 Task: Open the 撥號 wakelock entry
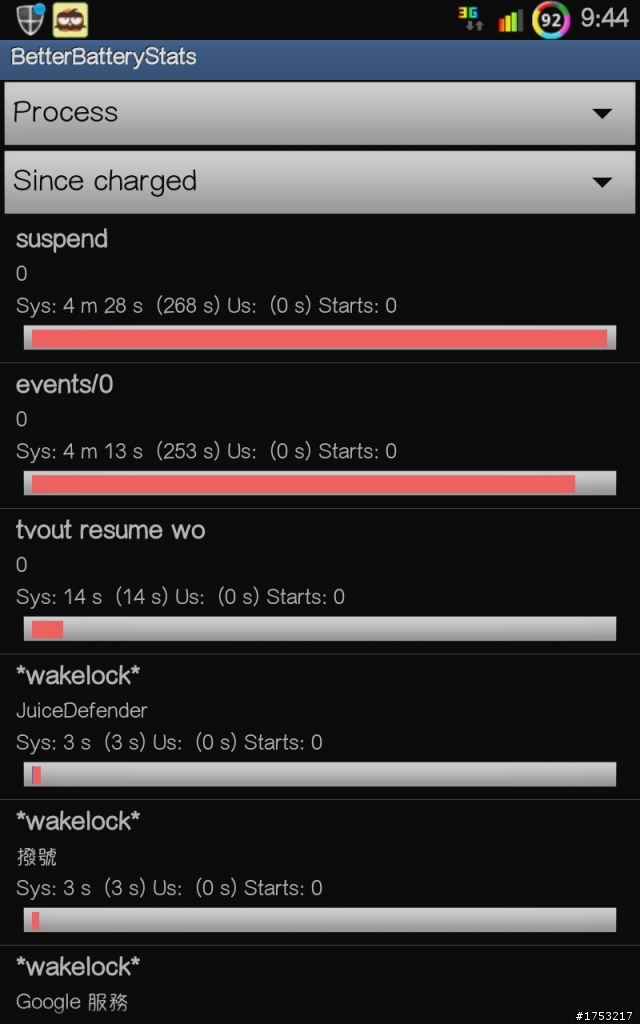[x=320, y=872]
